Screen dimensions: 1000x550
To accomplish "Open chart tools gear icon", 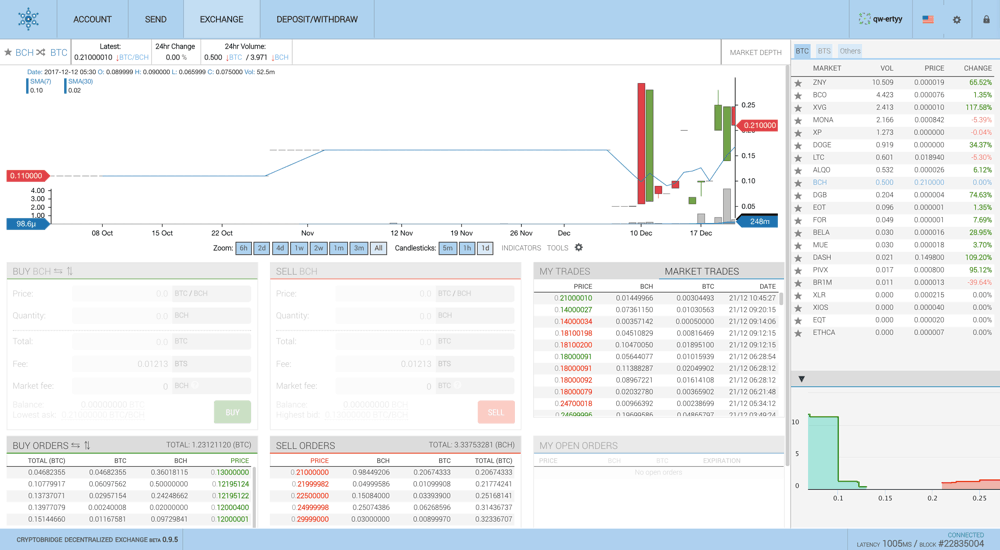I will 578,248.
